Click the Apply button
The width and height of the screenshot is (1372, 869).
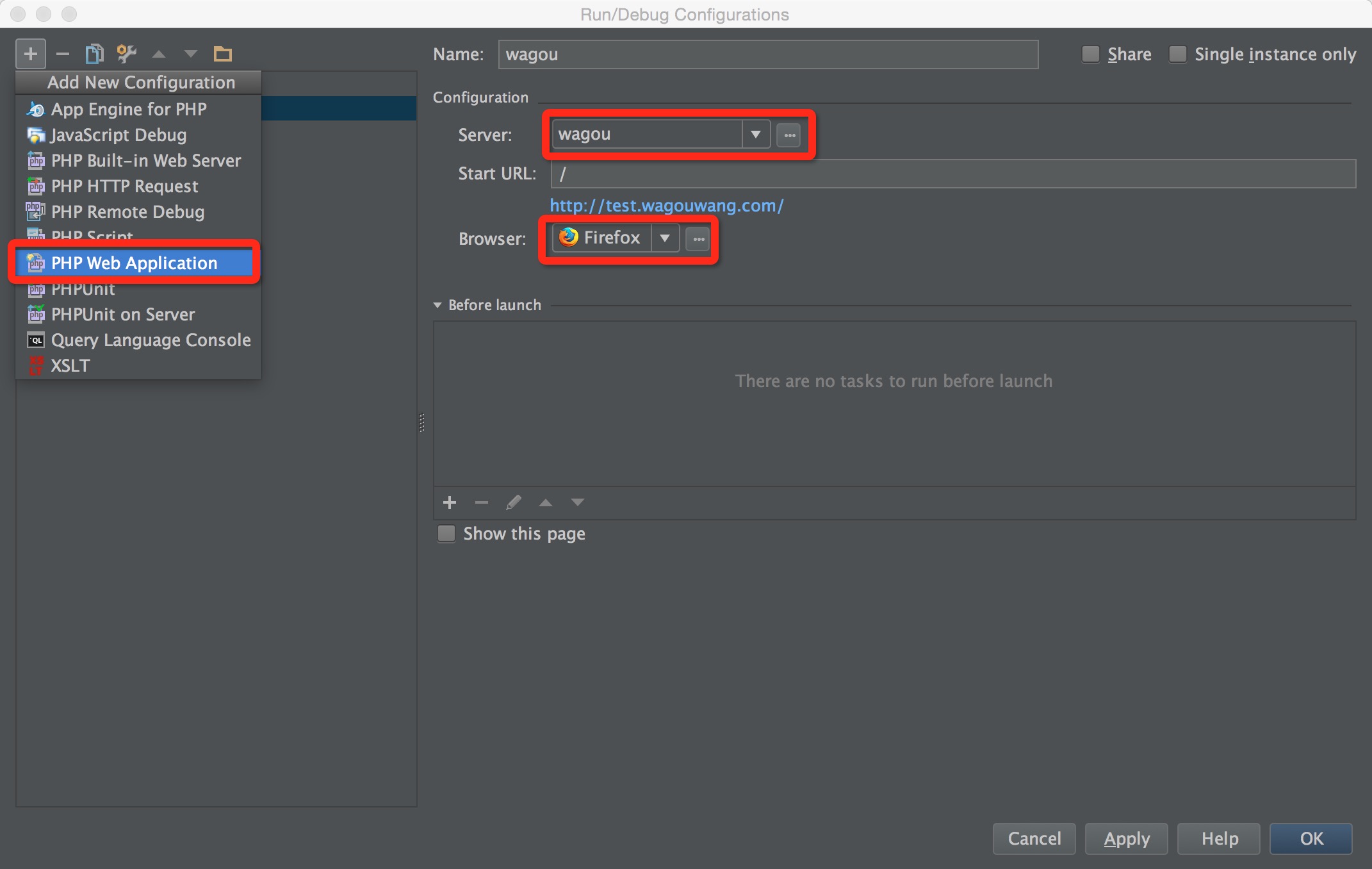coord(1127,839)
